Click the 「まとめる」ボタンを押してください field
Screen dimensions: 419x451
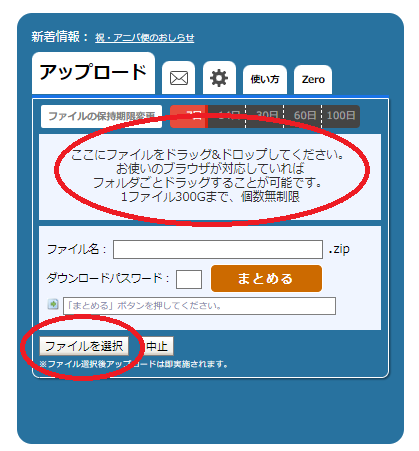click(x=199, y=306)
